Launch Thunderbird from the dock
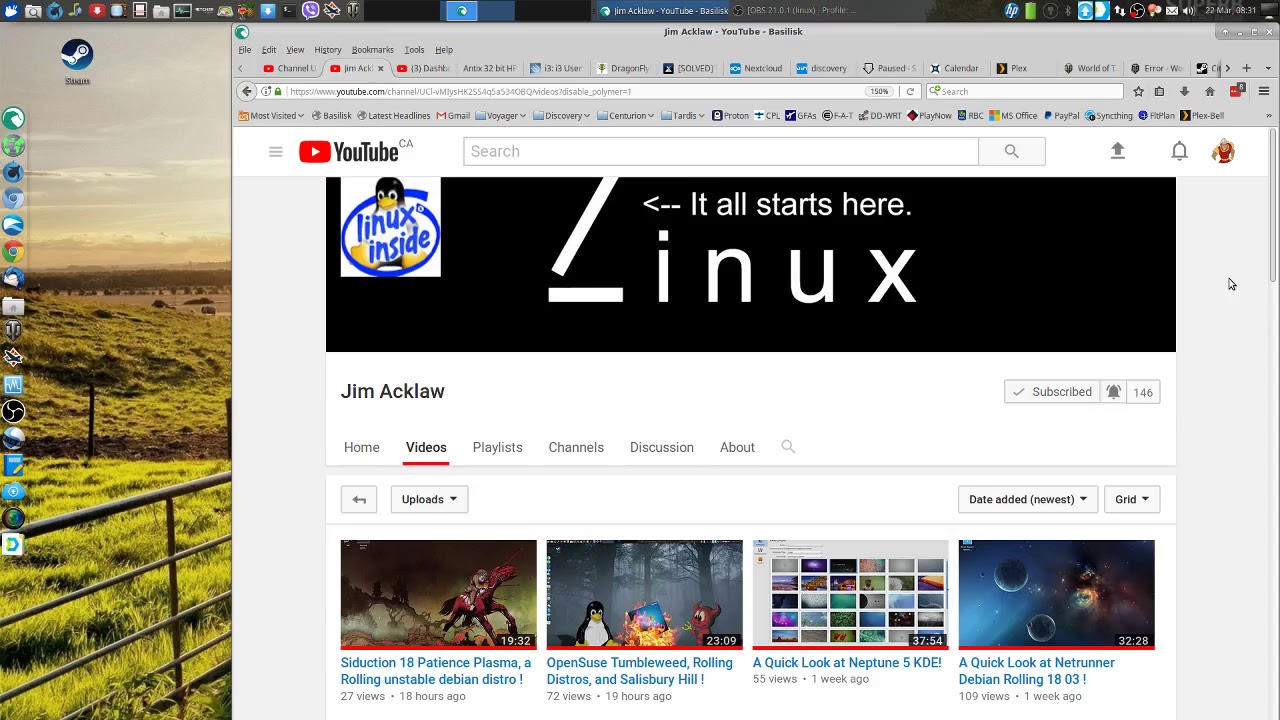 13,278
